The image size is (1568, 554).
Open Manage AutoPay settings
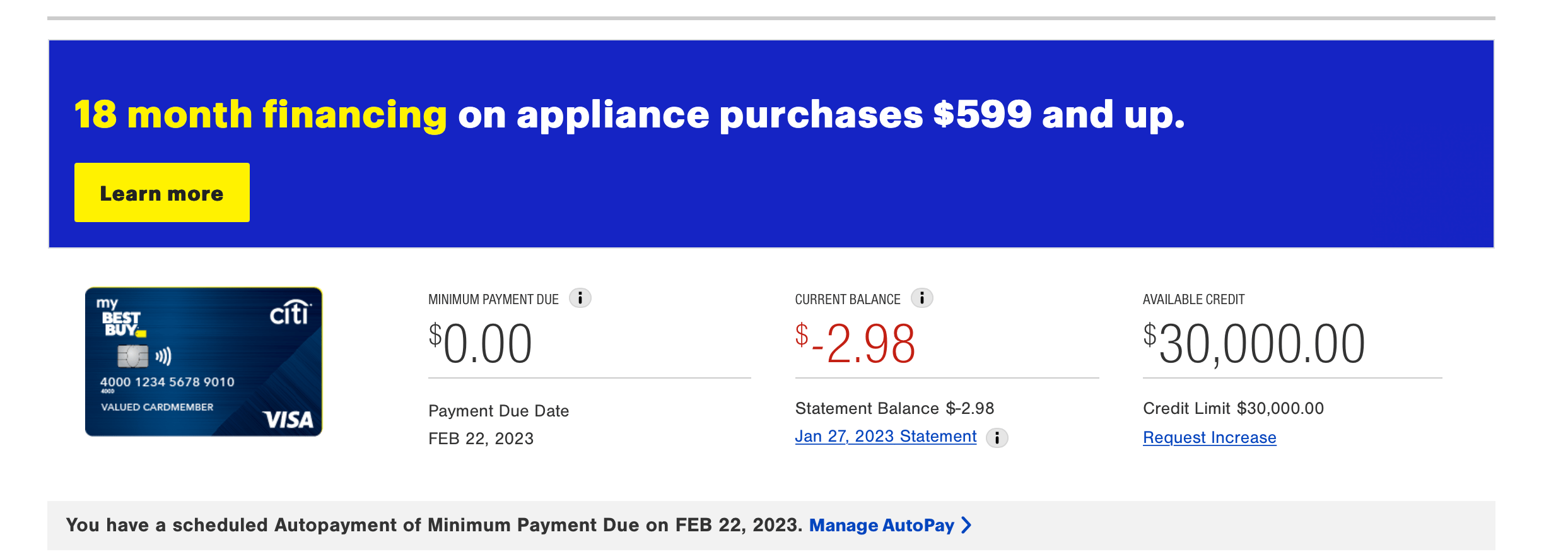pyautogui.click(x=882, y=525)
